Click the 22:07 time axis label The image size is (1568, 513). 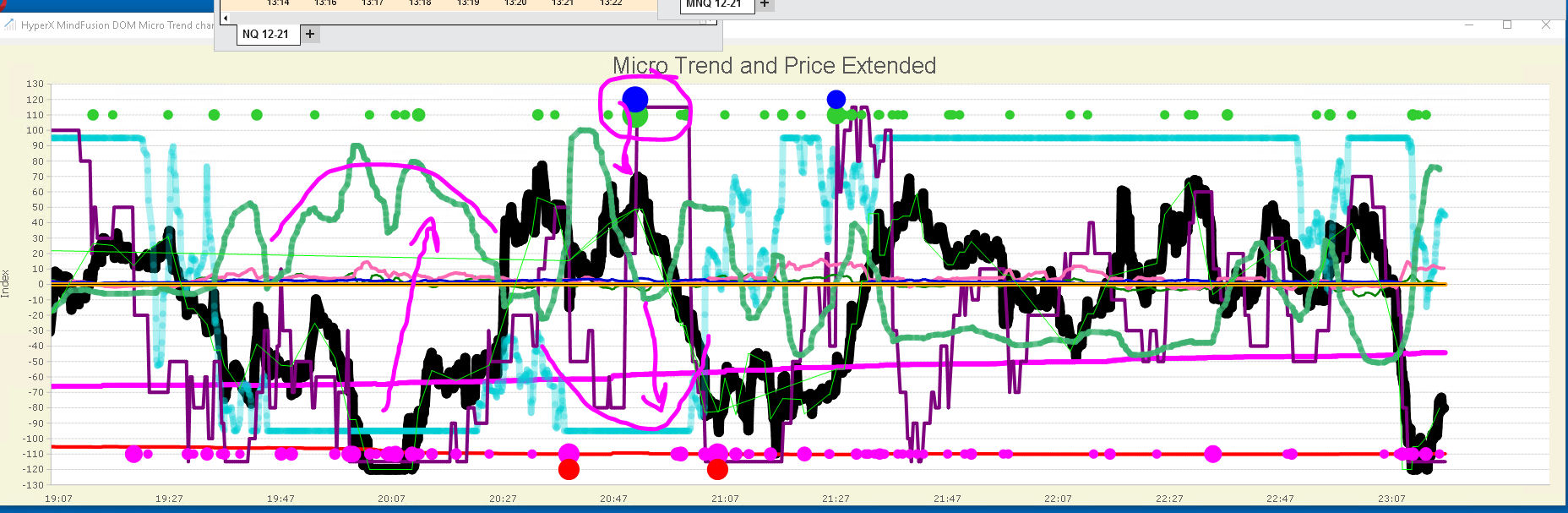pos(1058,499)
